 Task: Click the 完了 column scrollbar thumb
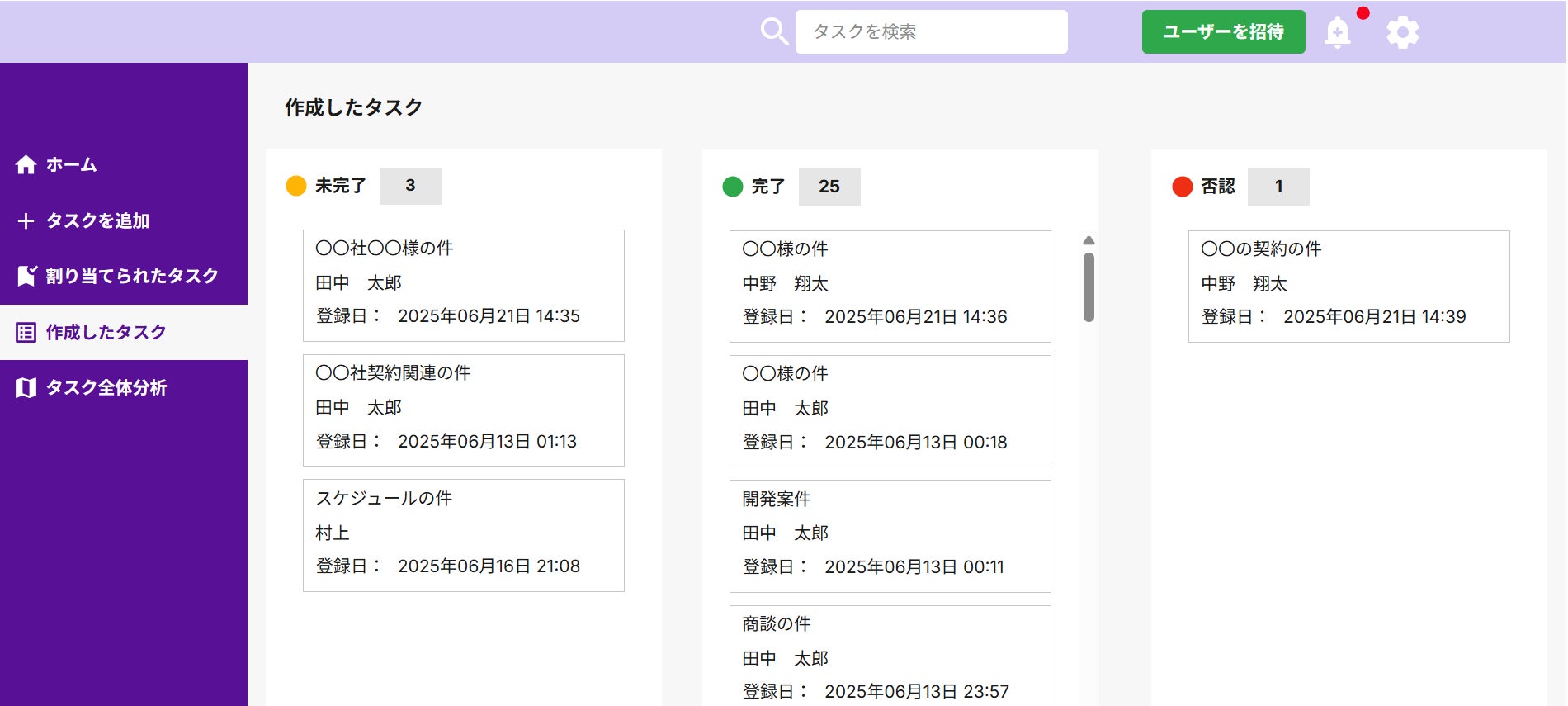[1089, 287]
